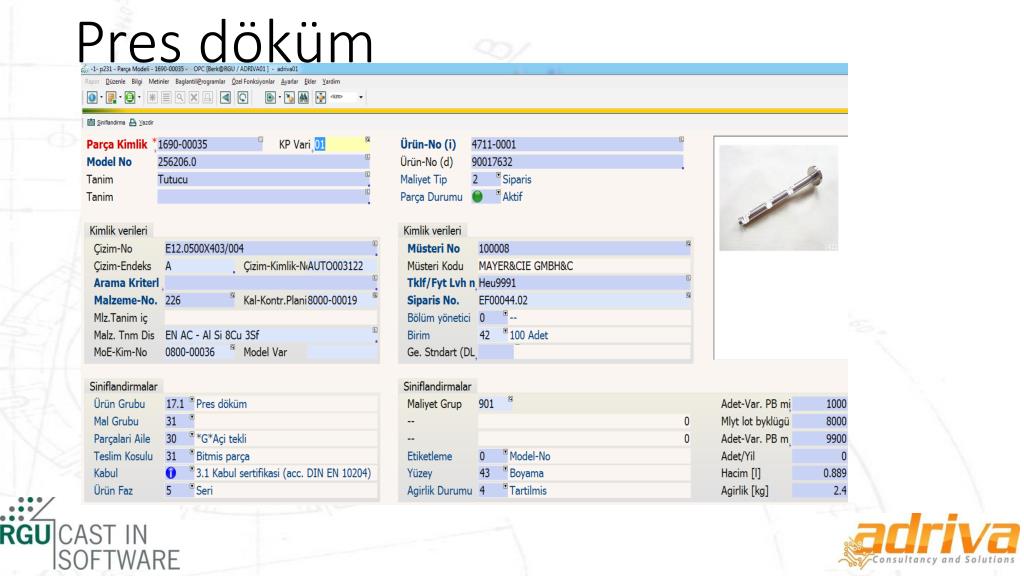Image resolution: width=1024 pixels, height=576 pixels.
Task: Open the Ekler menu
Action: click(x=310, y=82)
